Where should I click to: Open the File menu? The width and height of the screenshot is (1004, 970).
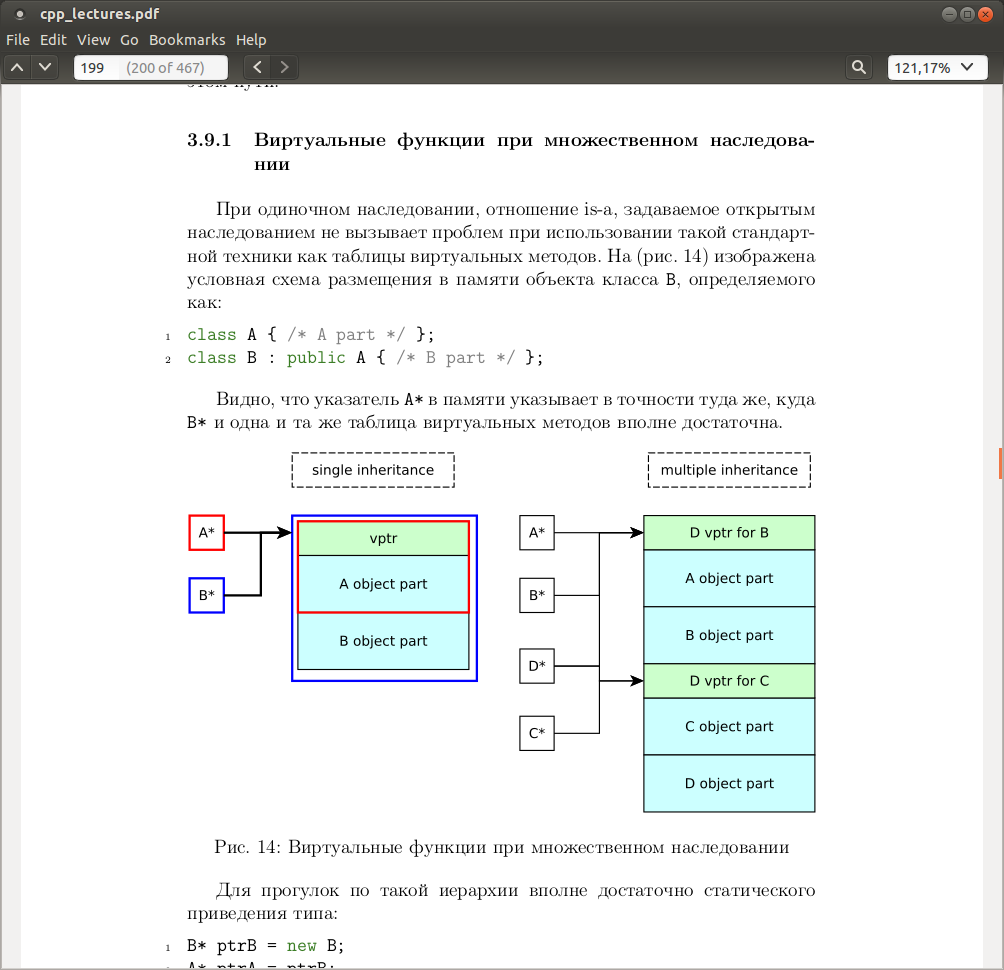(x=18, y=40)
